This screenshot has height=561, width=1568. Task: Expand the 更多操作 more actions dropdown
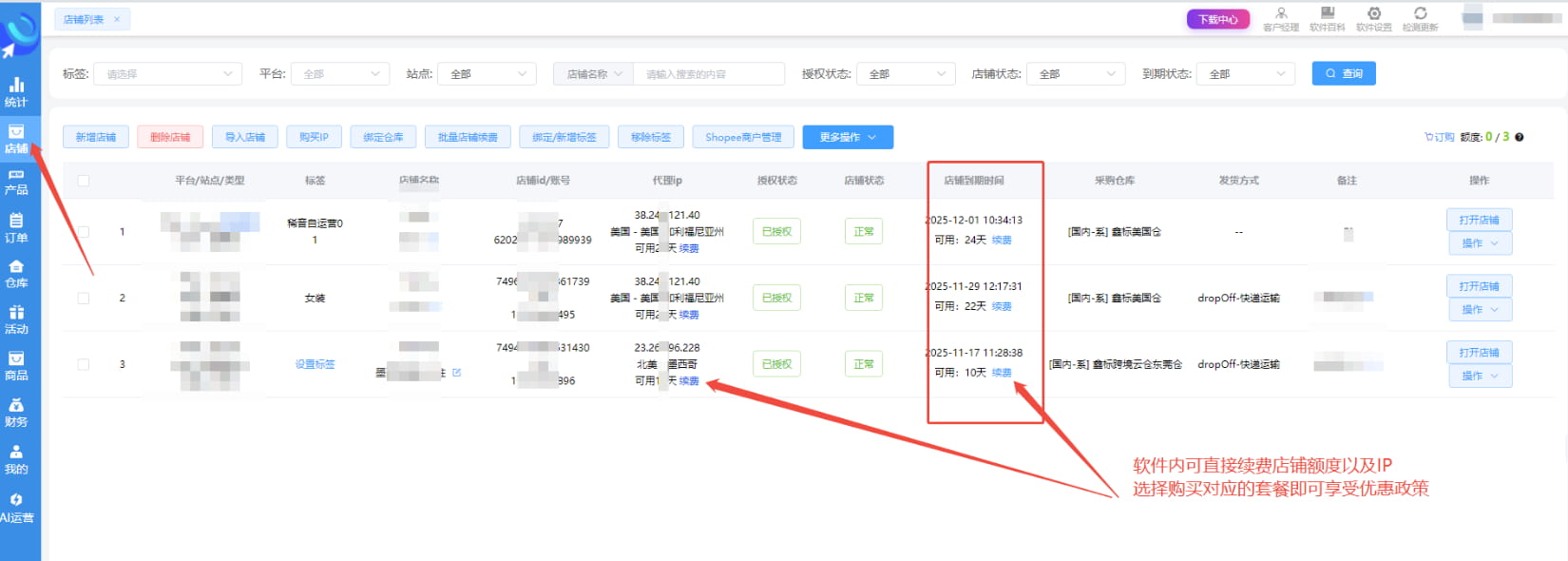pos(848,137)
